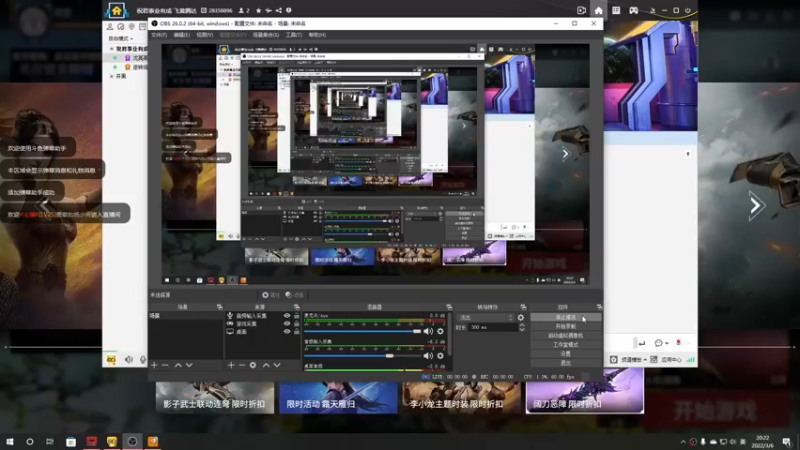800x450 pixels.
Task: Select the desktop (桌面) source row
Action: pyautogui.click(x=262, y=332)
